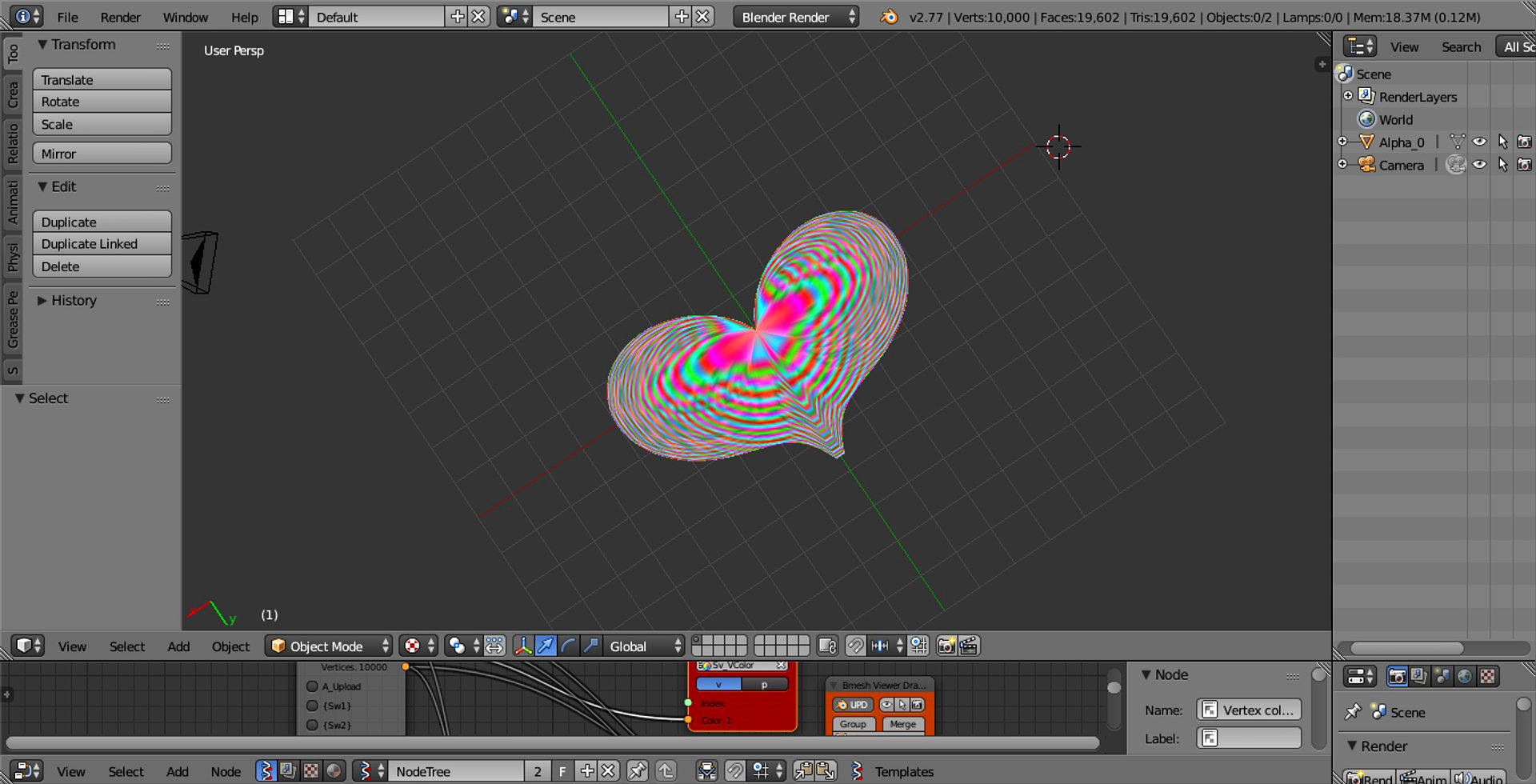Screen dimensions: 1536x784
Task: Select the translate manipulator arrow icon
Action: click(x=546, y=646)
